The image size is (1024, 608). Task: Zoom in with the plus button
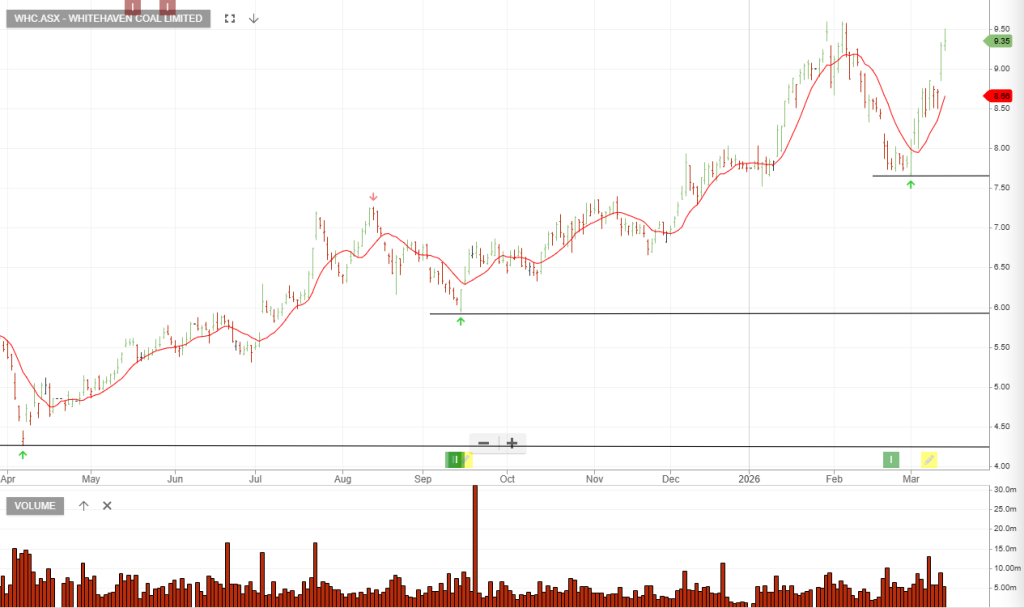(x=512, y=443)
